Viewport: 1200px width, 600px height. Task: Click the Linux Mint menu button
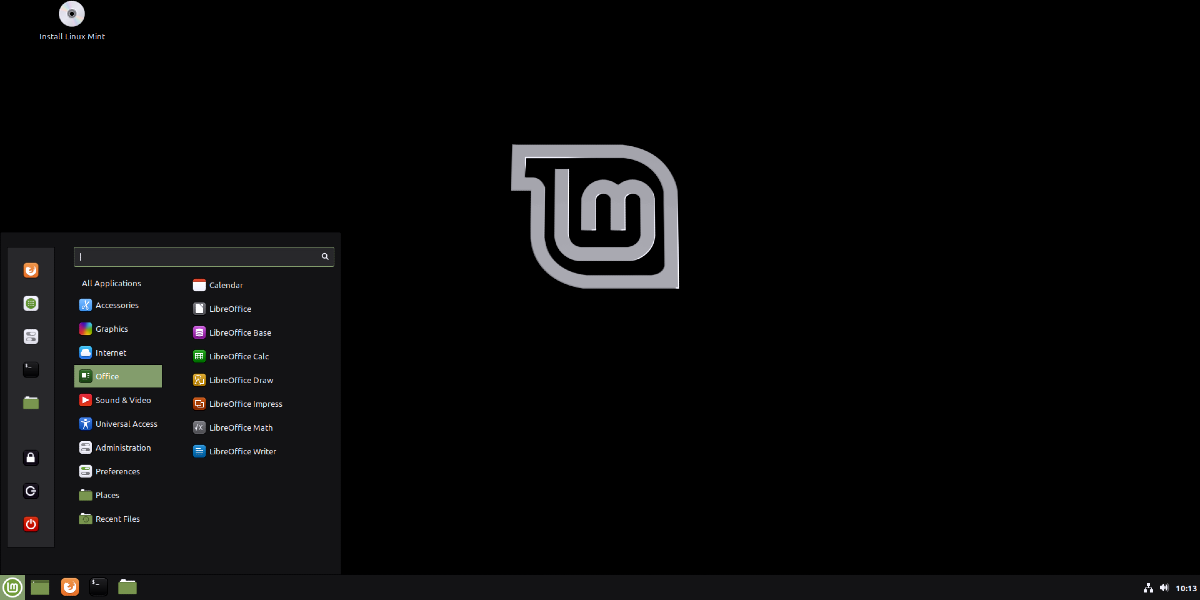pyautogui.click(x=12, y=587)
